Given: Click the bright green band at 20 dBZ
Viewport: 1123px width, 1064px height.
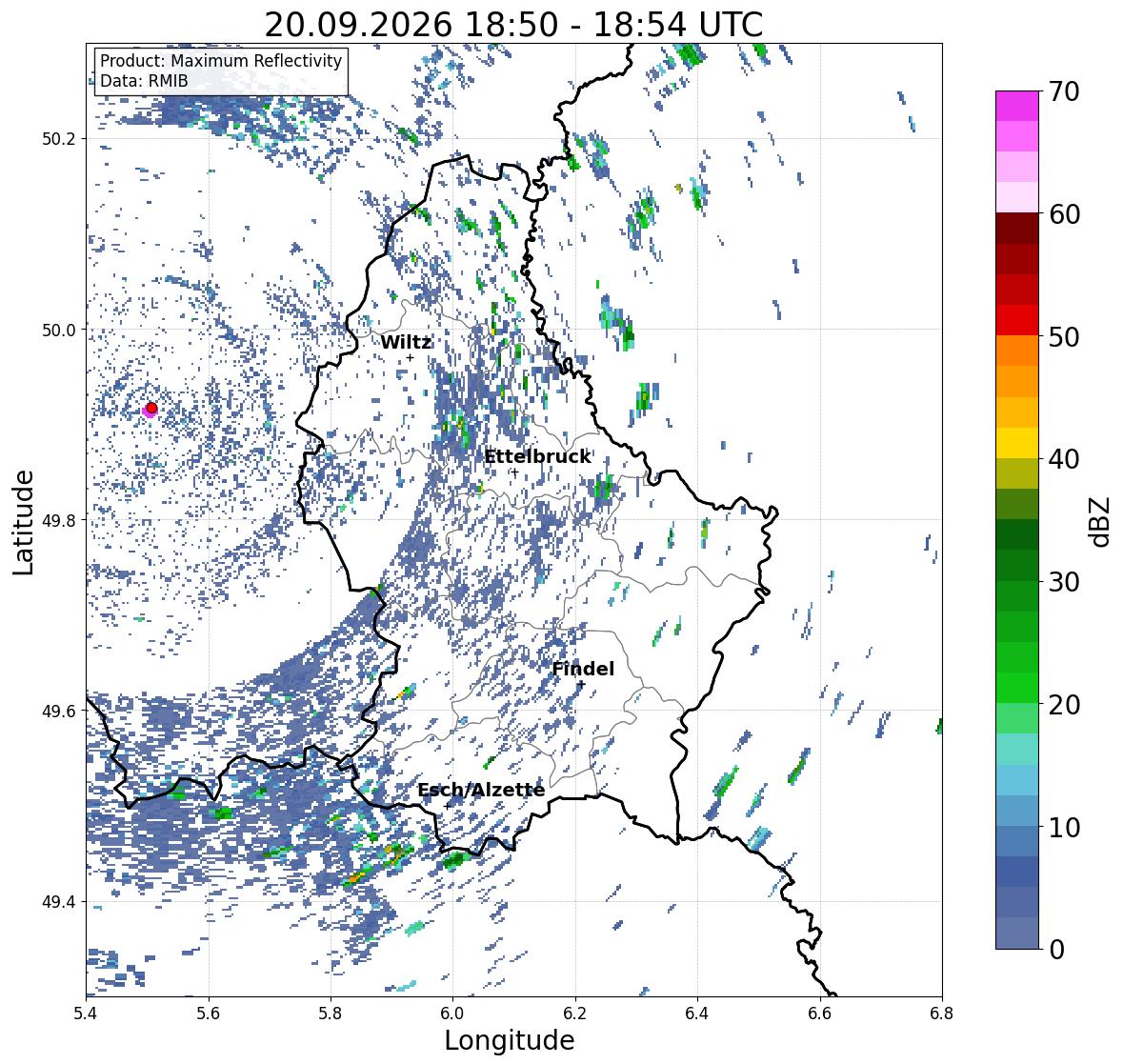Looking at the screenshot, I should [x=1017, y=688].
